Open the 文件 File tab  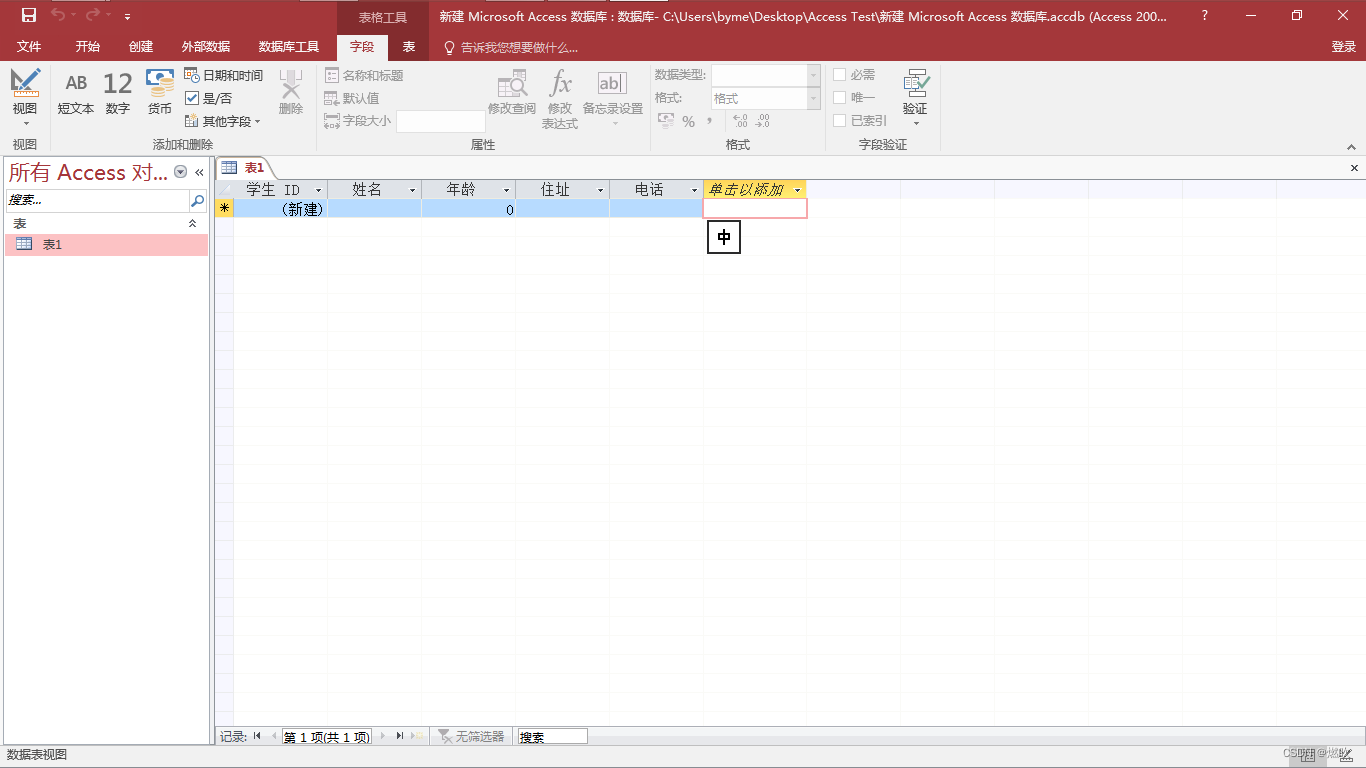[29, 47]
